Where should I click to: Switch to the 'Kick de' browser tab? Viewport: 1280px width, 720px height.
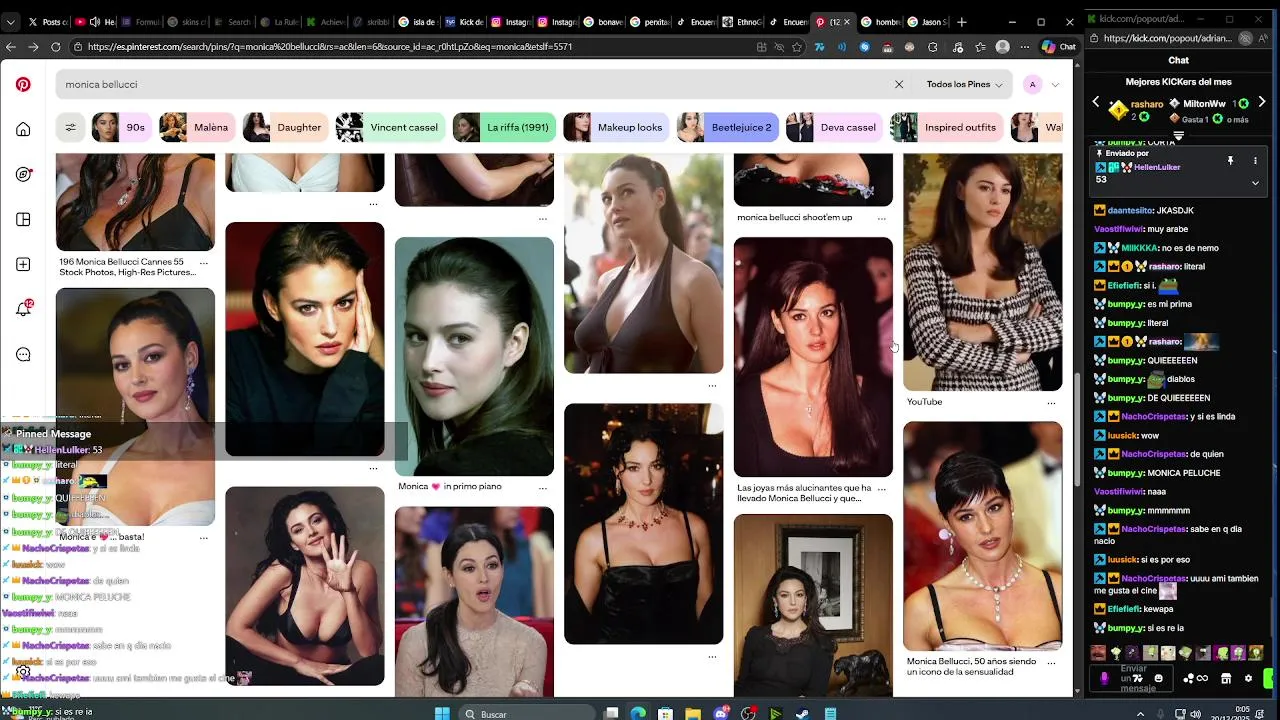[x=463, y=21]
